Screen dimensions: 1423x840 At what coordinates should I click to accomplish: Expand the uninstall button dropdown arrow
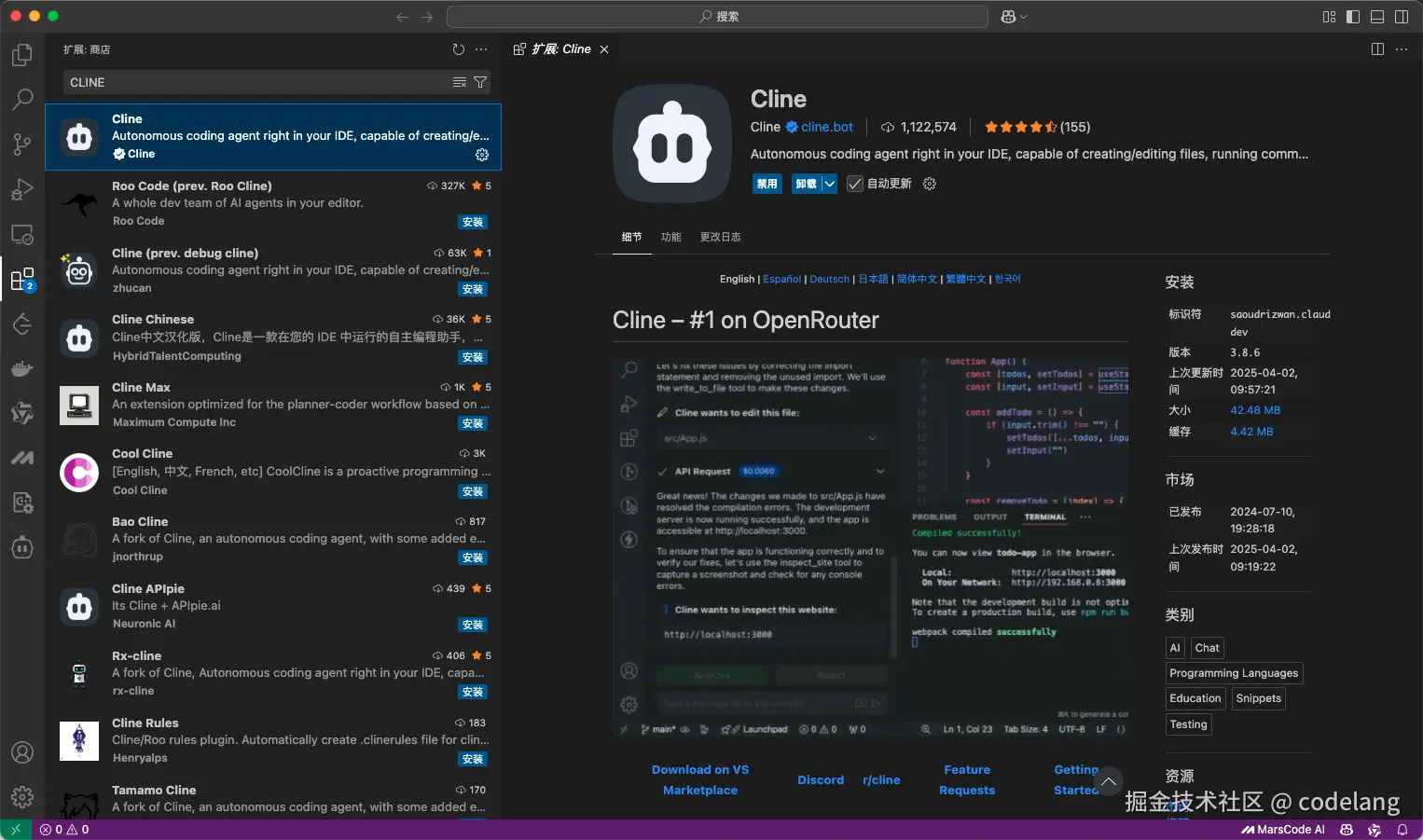click(829, 184)
